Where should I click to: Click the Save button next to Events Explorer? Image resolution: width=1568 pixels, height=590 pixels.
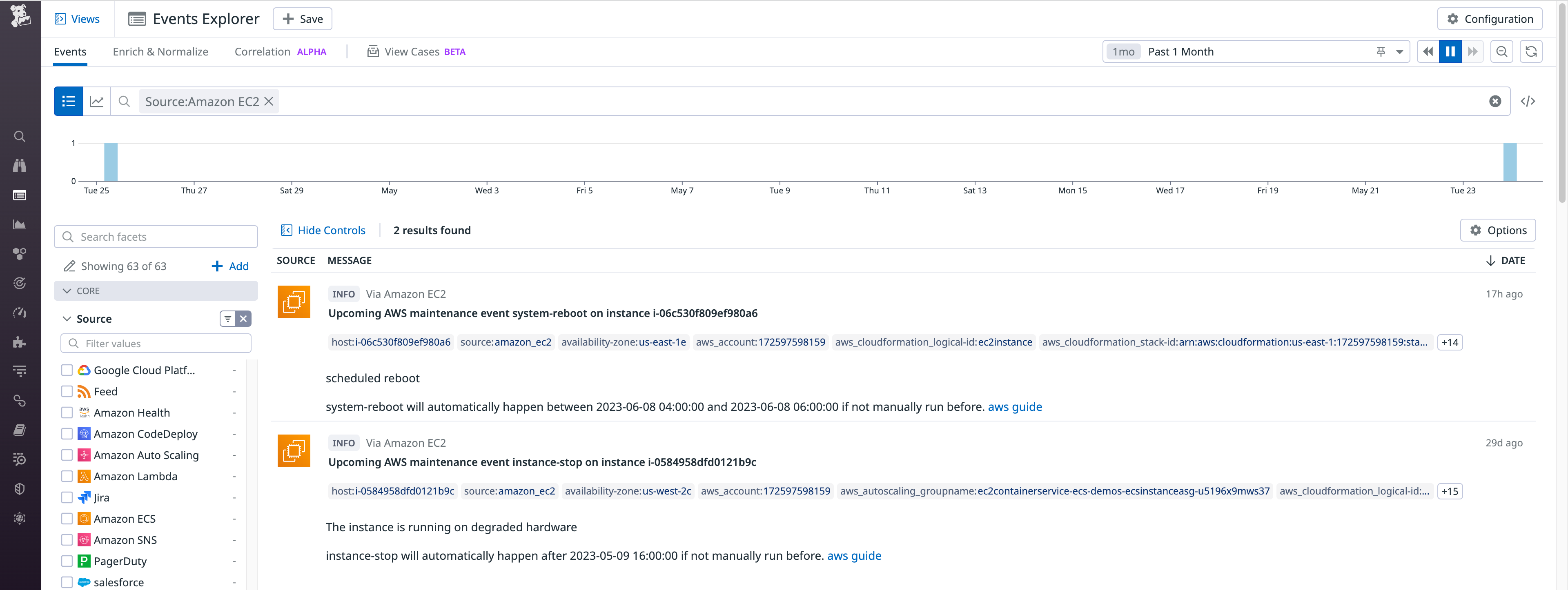click(302, 19)
